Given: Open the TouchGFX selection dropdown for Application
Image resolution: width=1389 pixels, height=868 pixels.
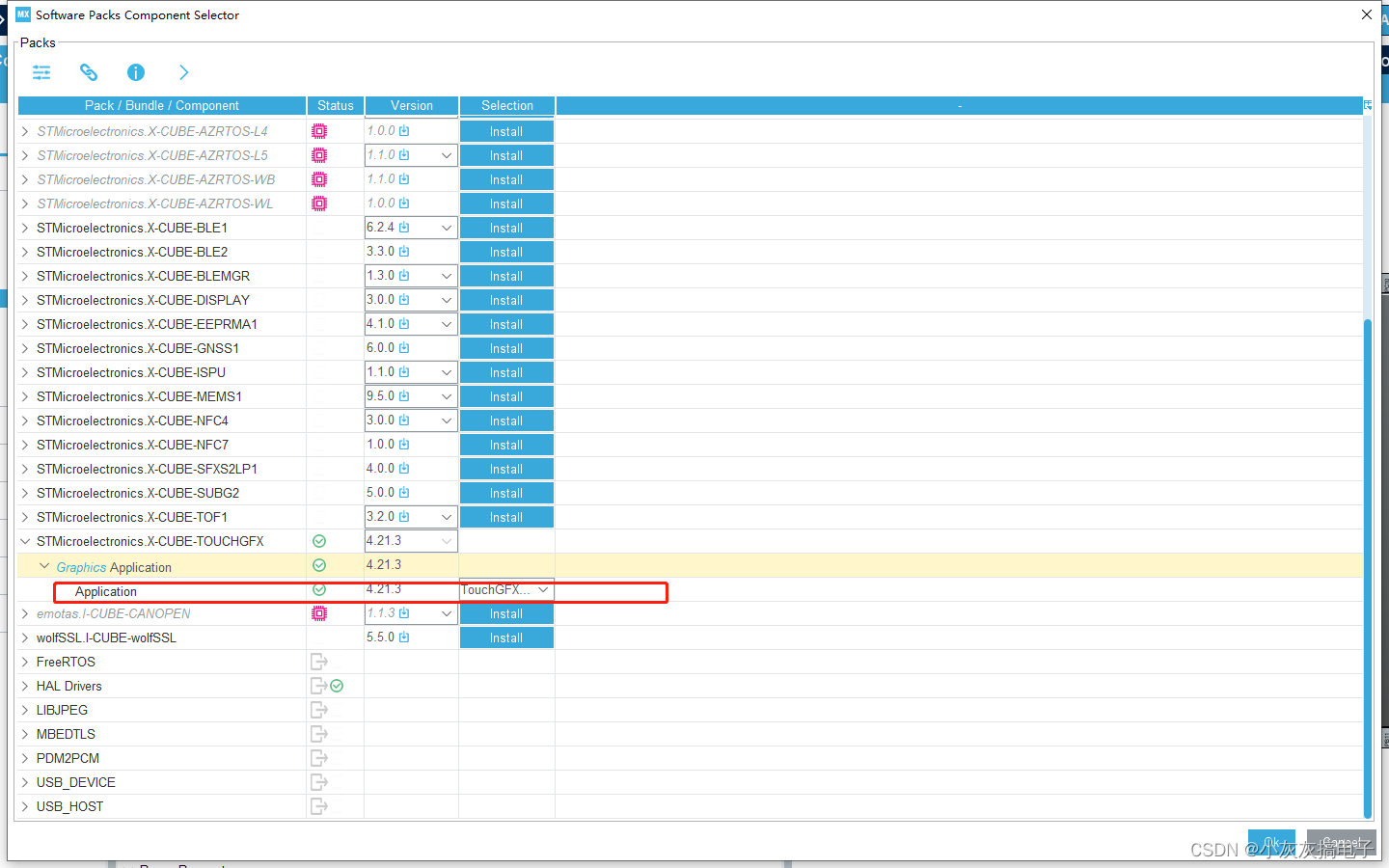Looking at the screenshot, I should 543,589.
